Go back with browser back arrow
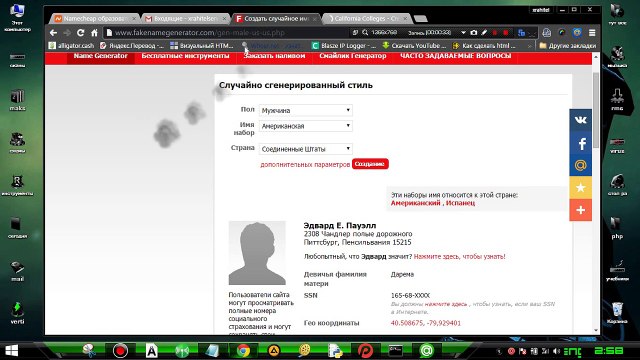This screenshot has height=360, width=640. pos(53,33)
